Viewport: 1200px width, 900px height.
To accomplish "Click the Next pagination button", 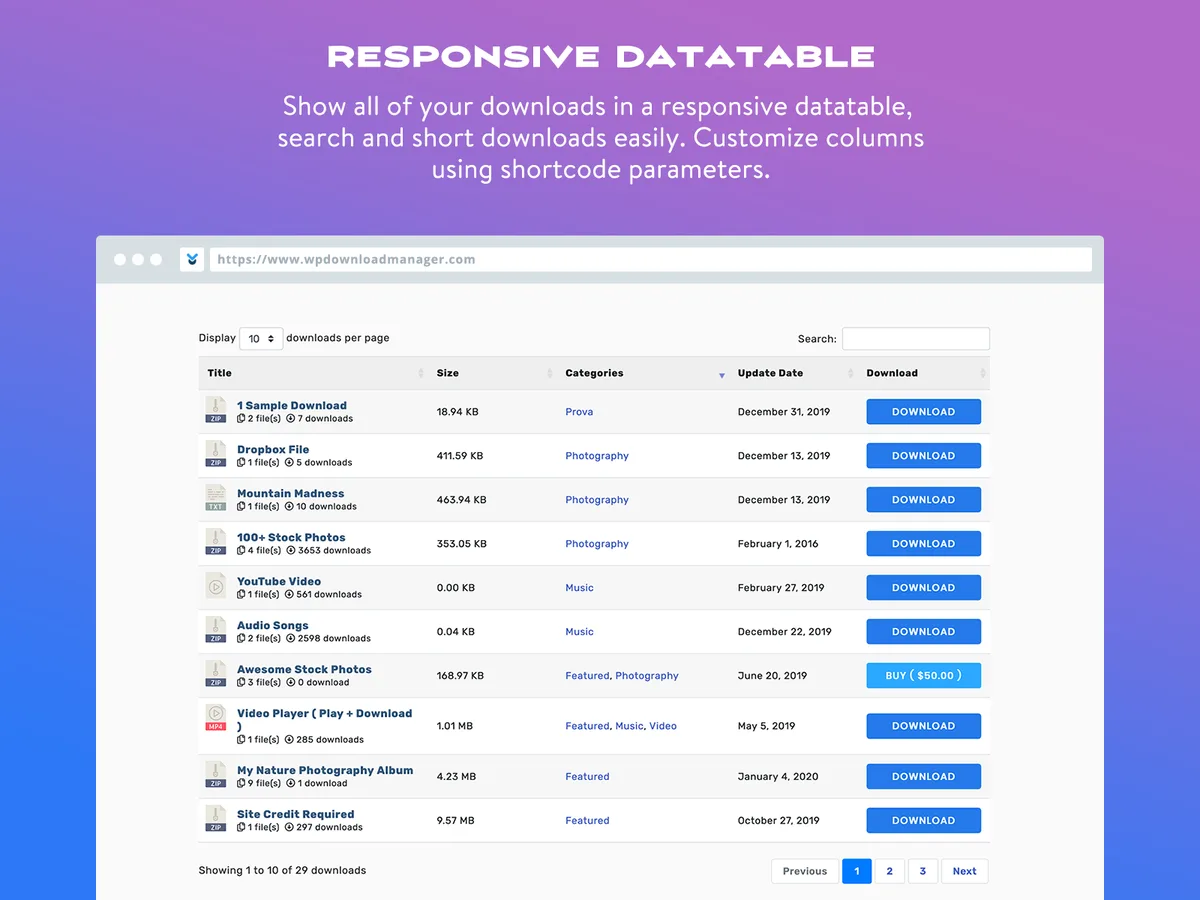I will click(964, 871).
